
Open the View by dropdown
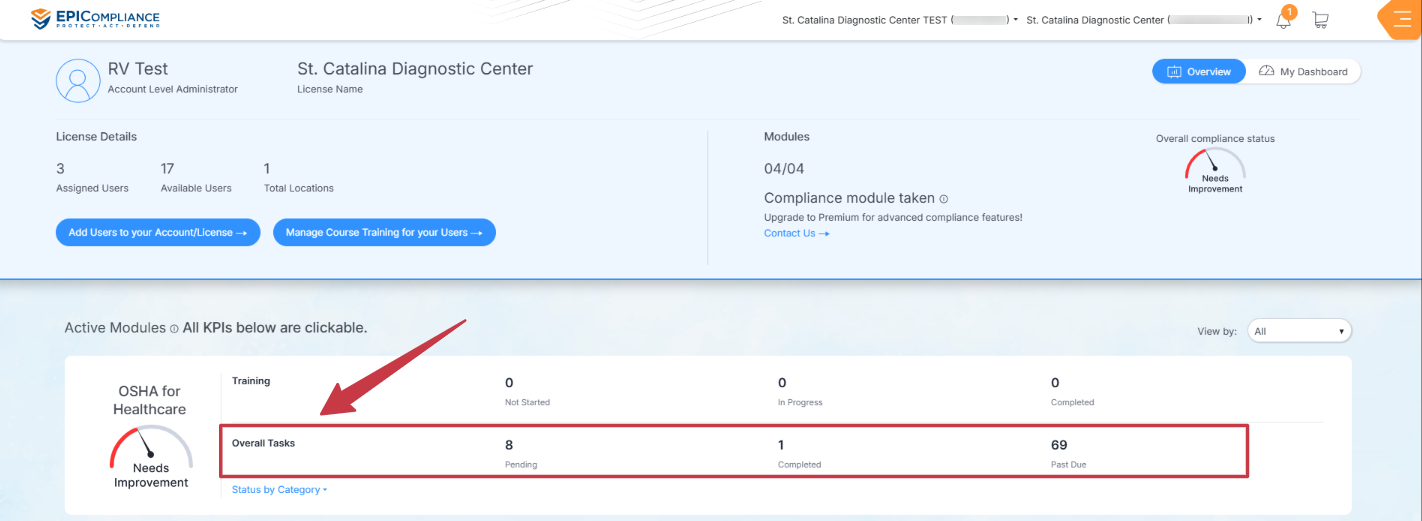tap(1299, 331)
